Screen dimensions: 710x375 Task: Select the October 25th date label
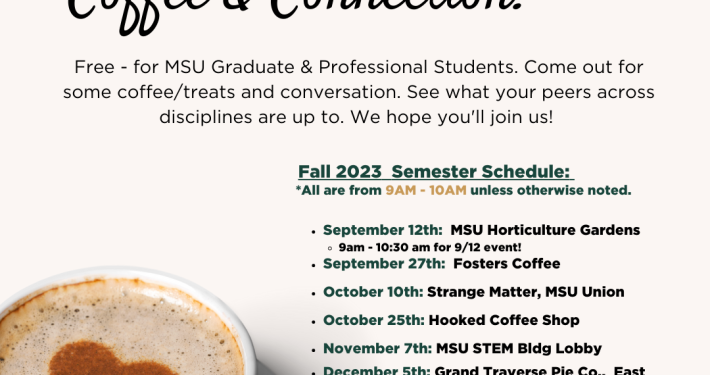point(374,320)
